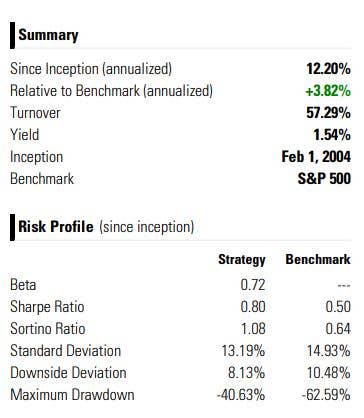Select the Relative to Benchmark (annualized) label
Screen dimensions: 364x418
111,91
